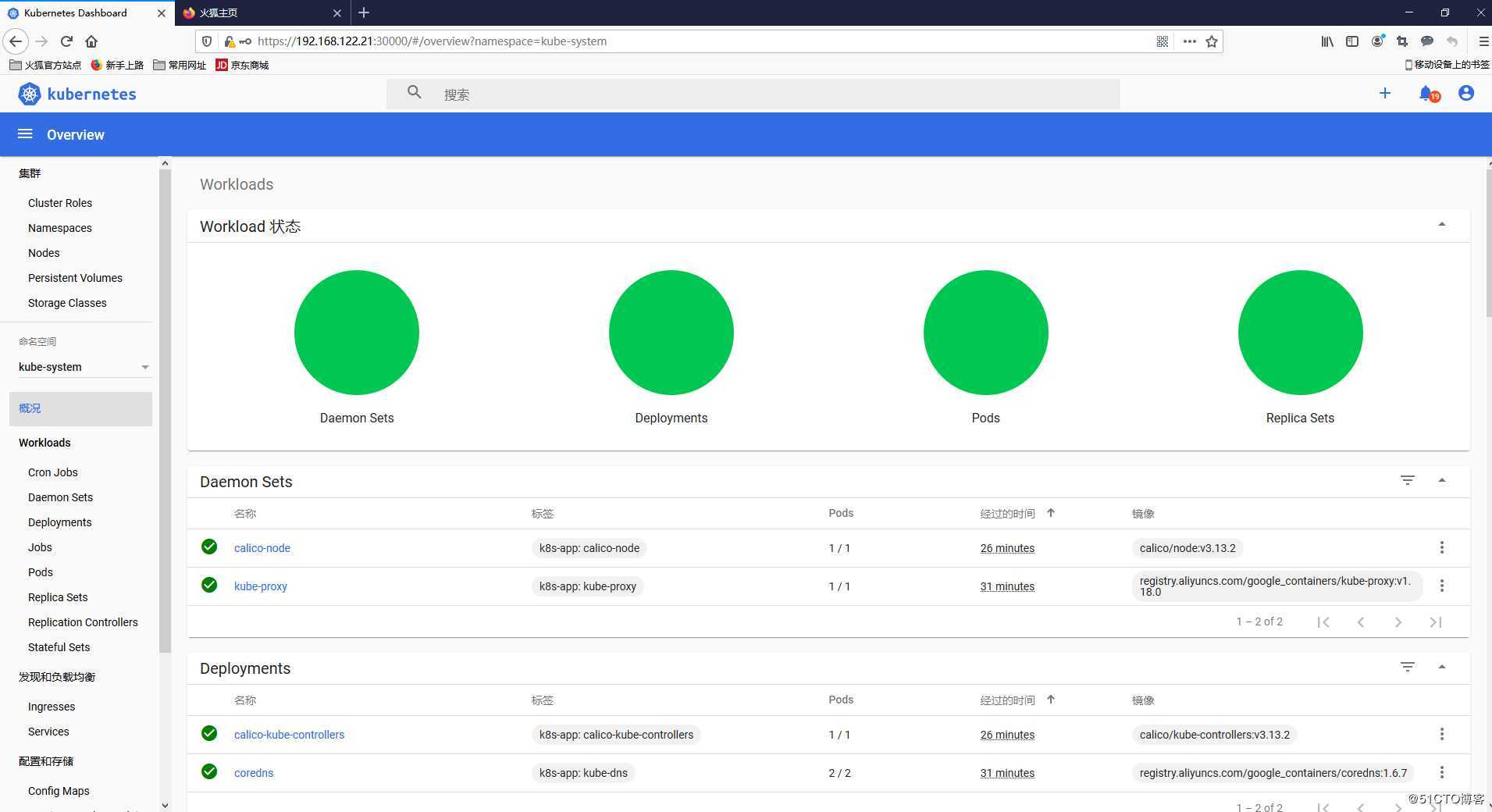Open the hamburger navigation menu icon
This screenshot has width=1492, height=812.
pyautogui.click(x=25, y=134)
